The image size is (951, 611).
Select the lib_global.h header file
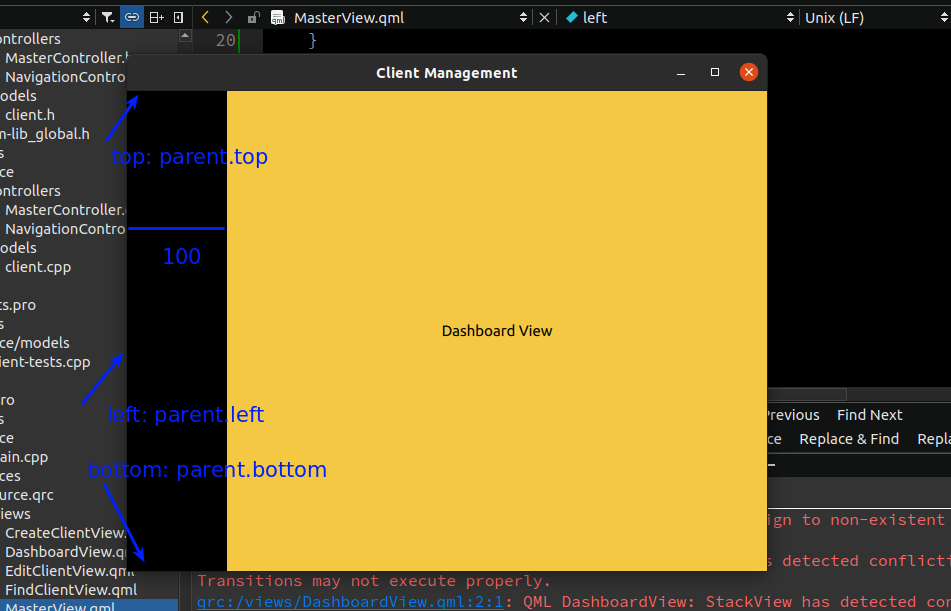45,133
